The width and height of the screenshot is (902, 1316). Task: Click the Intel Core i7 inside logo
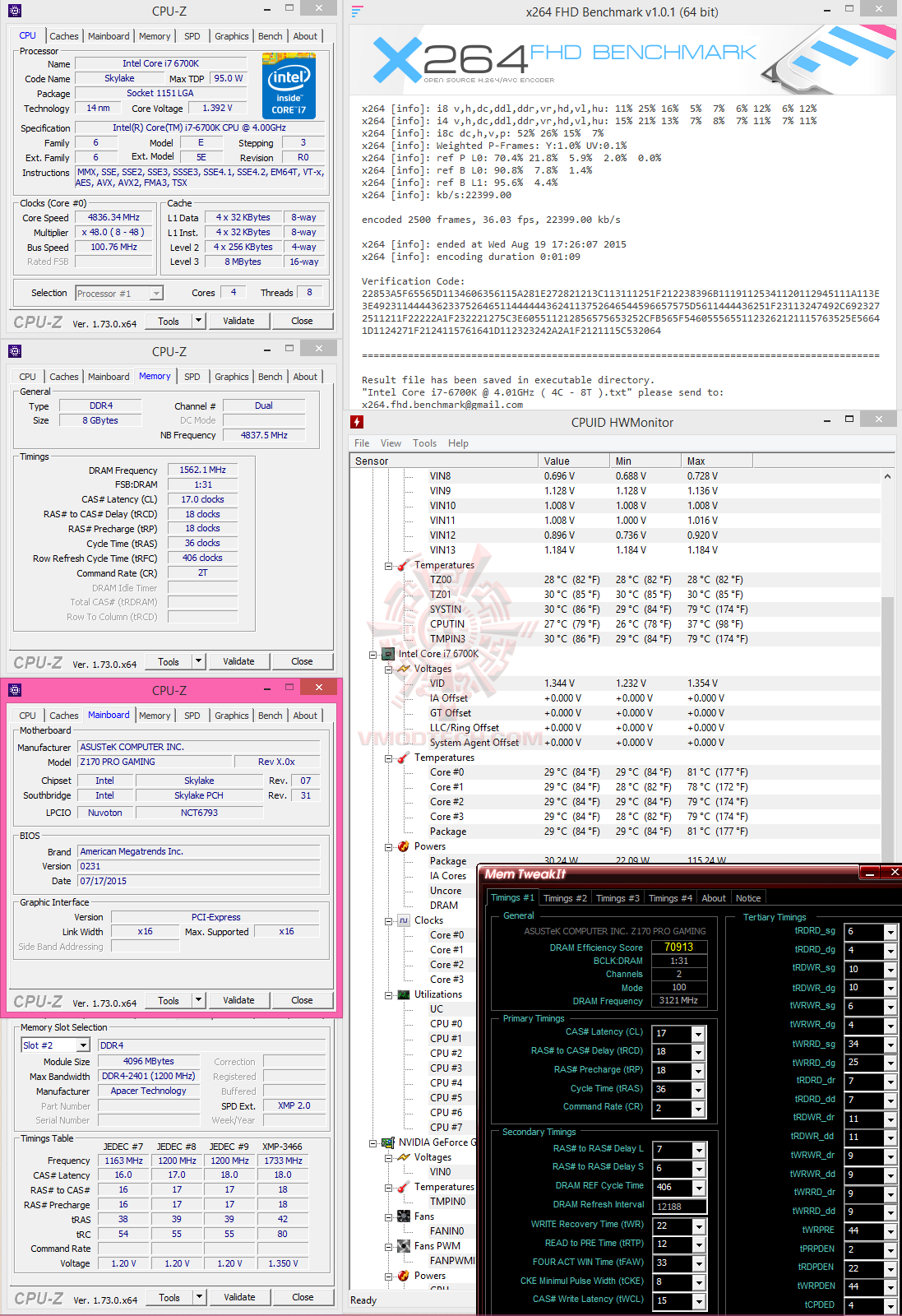(x=289, y=86)
